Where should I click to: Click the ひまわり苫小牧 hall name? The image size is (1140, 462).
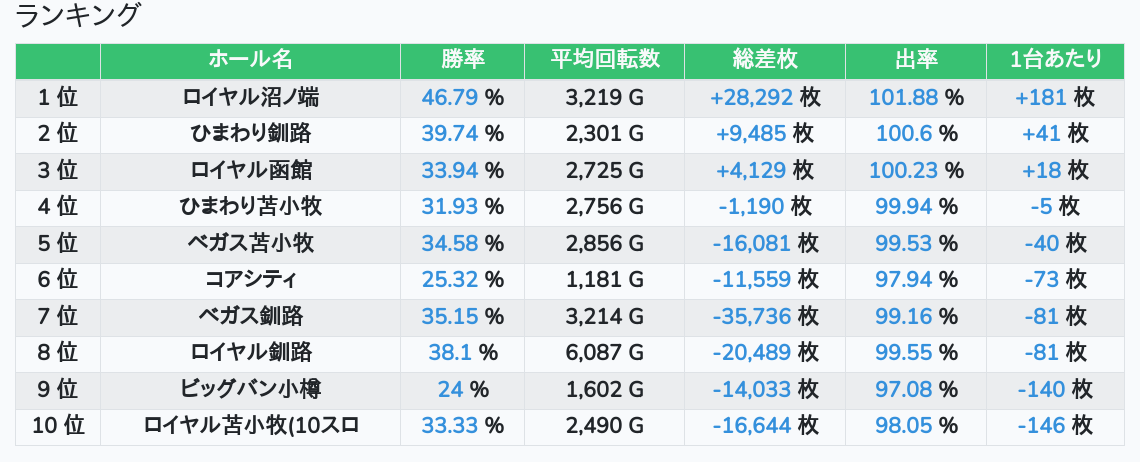point(251,207)
